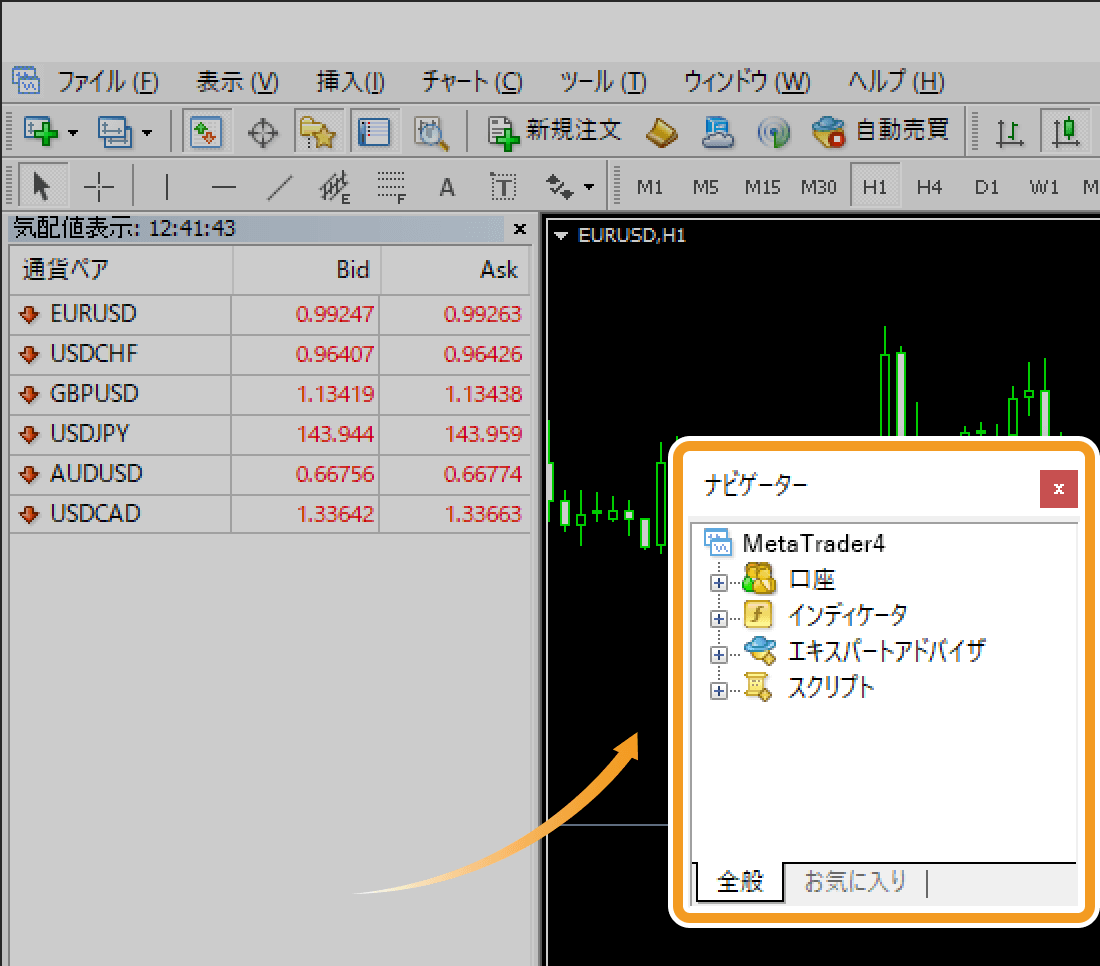Toggle the Market Watch panel button

tap(207, 131)
